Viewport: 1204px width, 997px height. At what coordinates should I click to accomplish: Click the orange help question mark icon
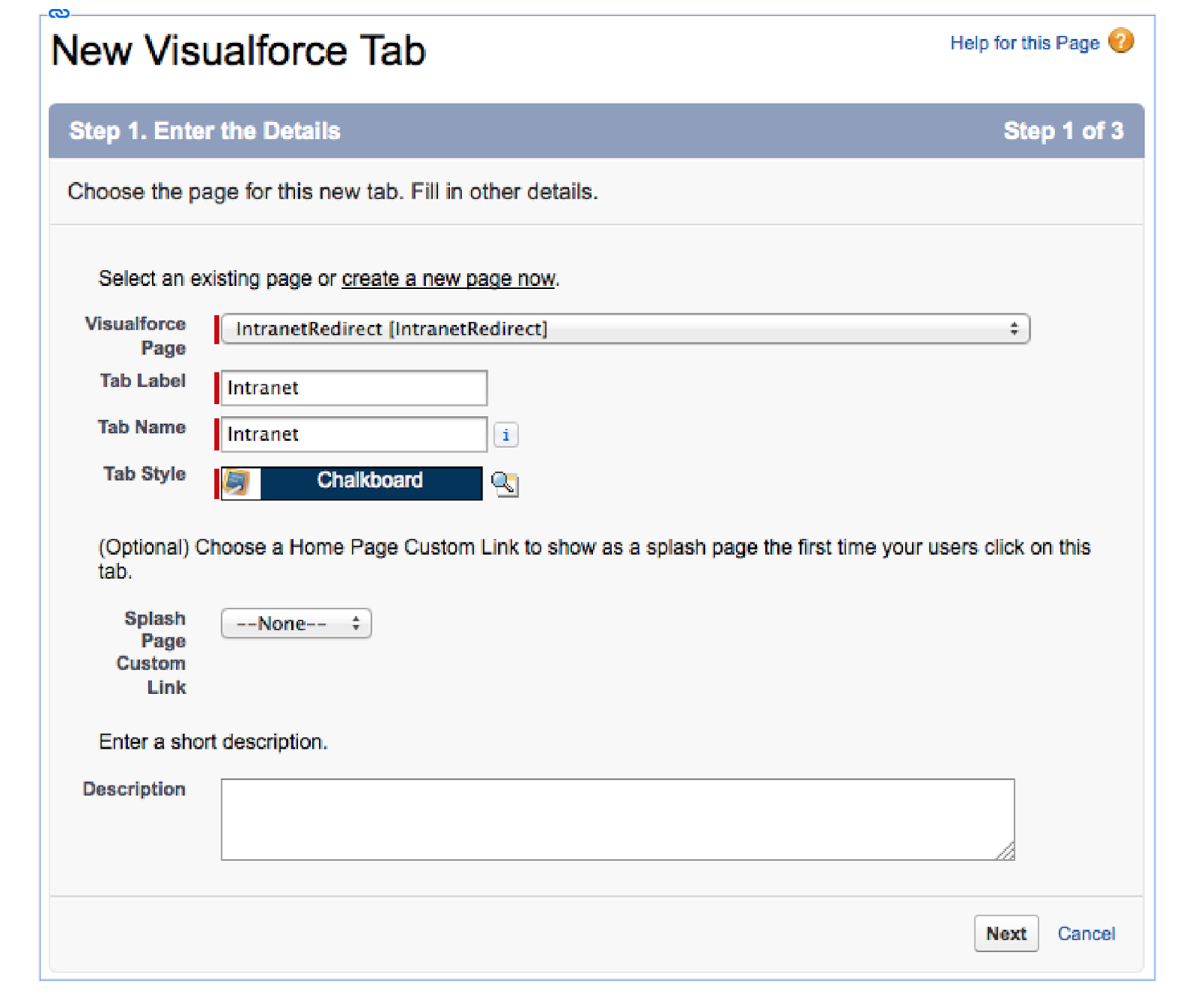click(x=1120, y=41)
